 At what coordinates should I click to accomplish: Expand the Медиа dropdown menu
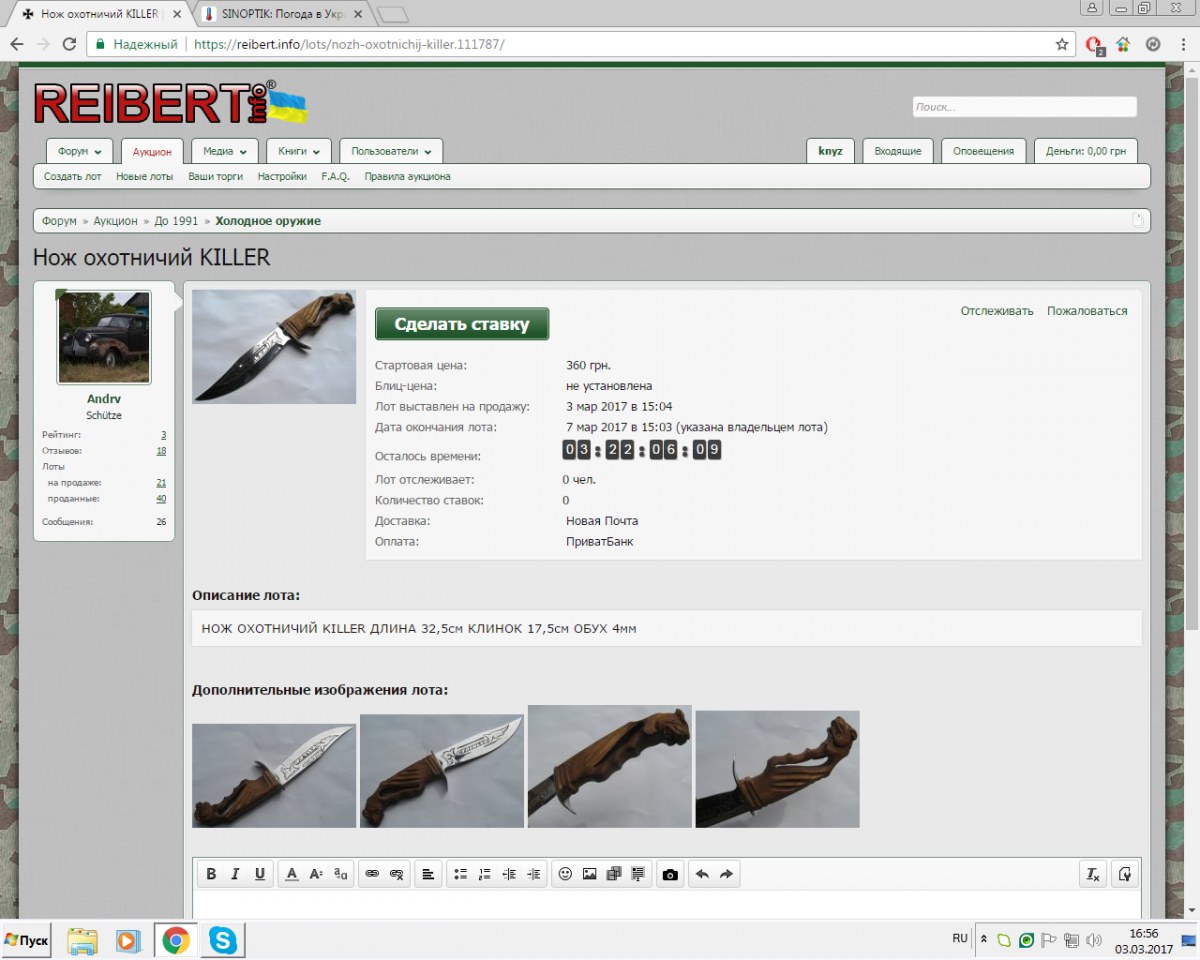pos(224,152)
